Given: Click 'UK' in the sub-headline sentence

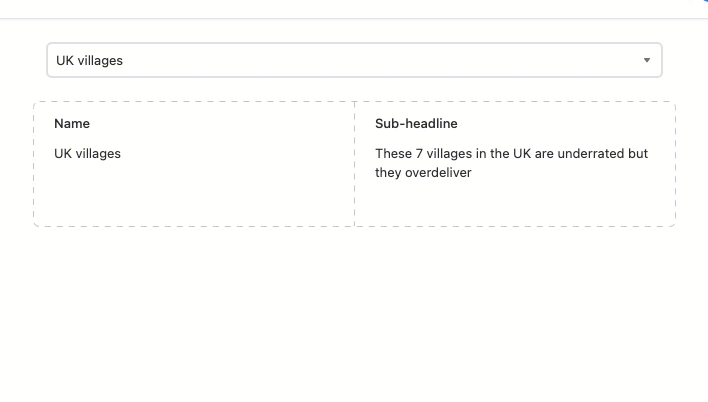Looking at the screenshot, I should click(522, 154).
